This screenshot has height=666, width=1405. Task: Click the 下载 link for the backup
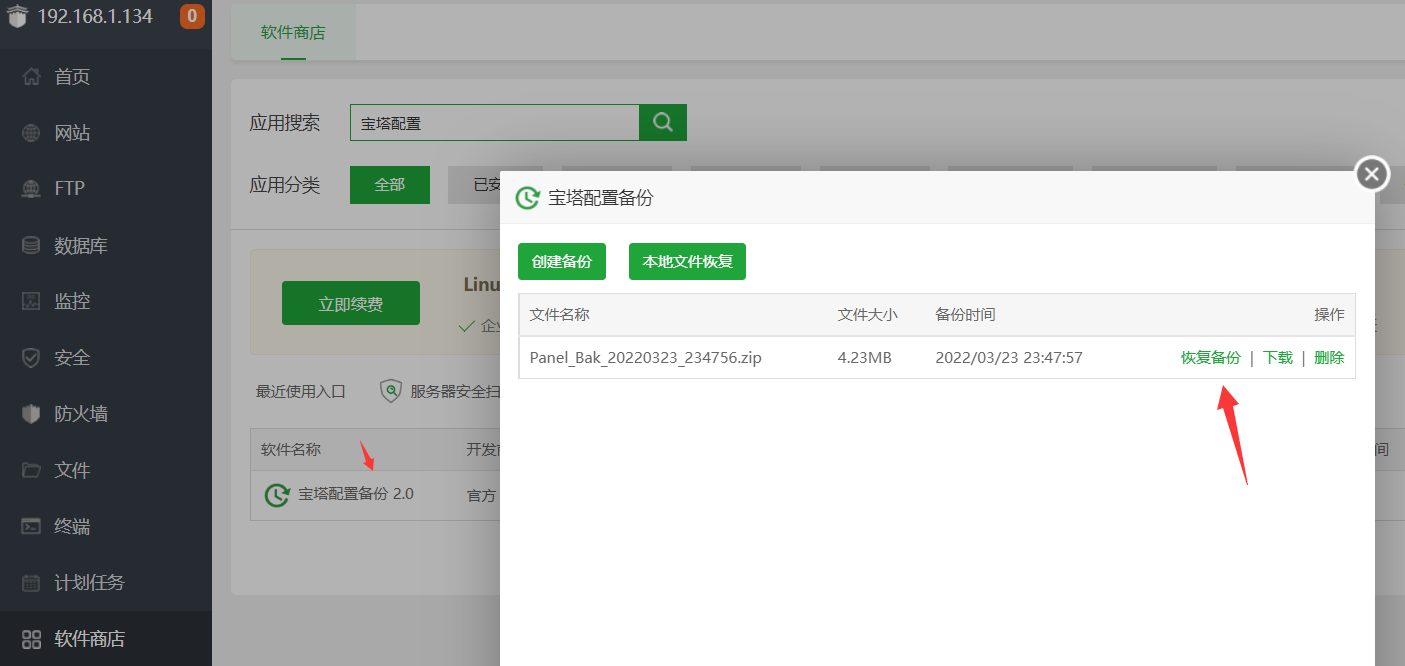point(1278,357)
